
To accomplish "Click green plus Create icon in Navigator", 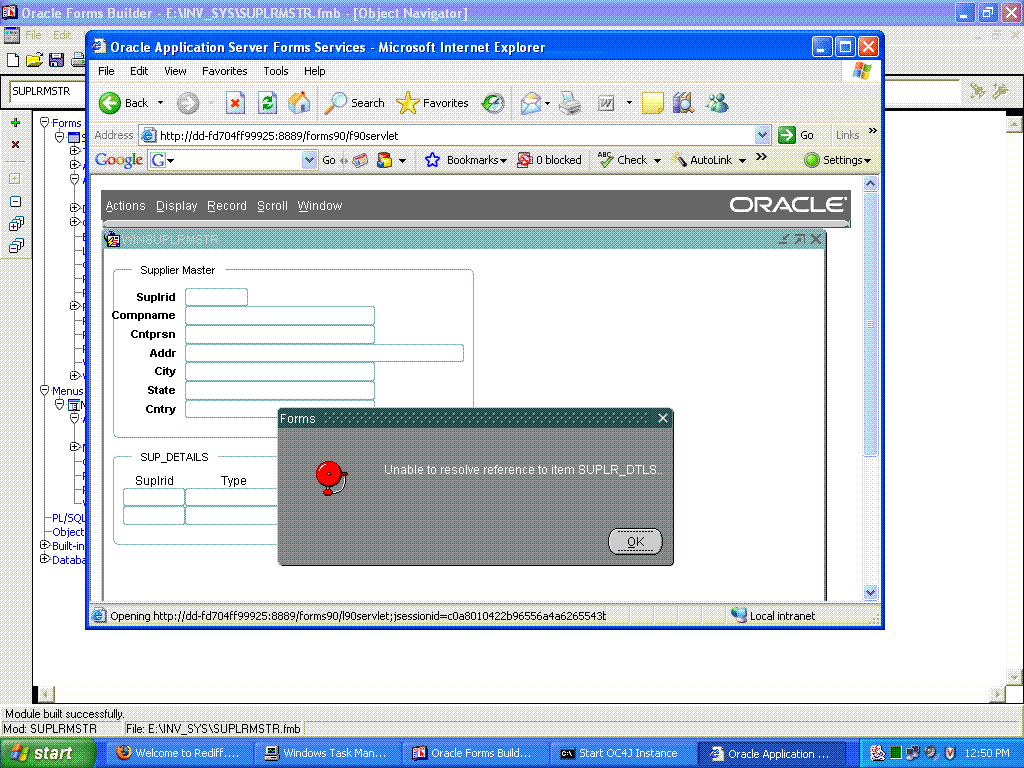I will click(16, 123).
